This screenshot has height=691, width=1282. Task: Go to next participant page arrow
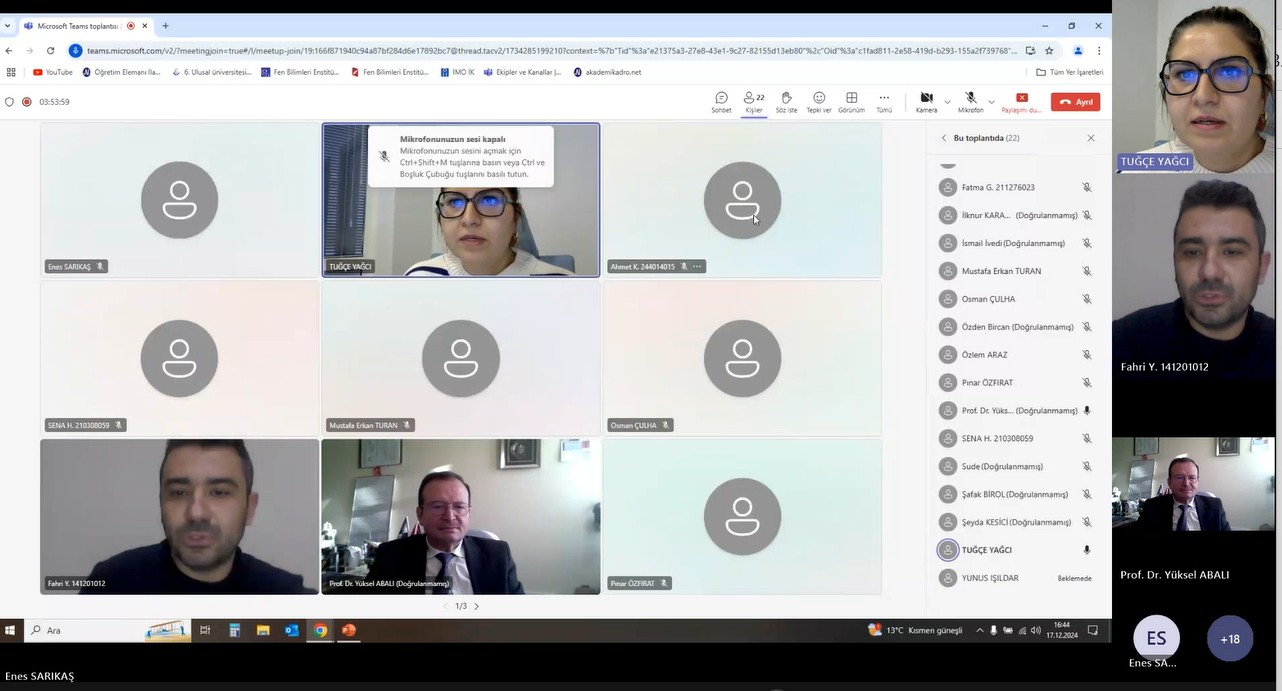[x=477, y=606]
